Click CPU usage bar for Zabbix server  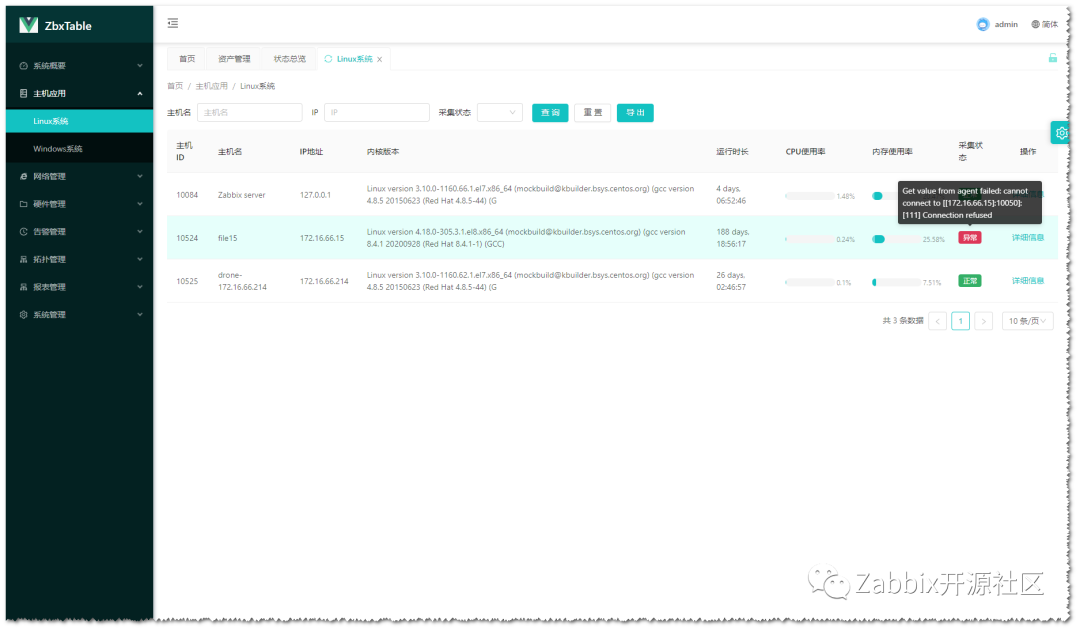click(809, 196)
